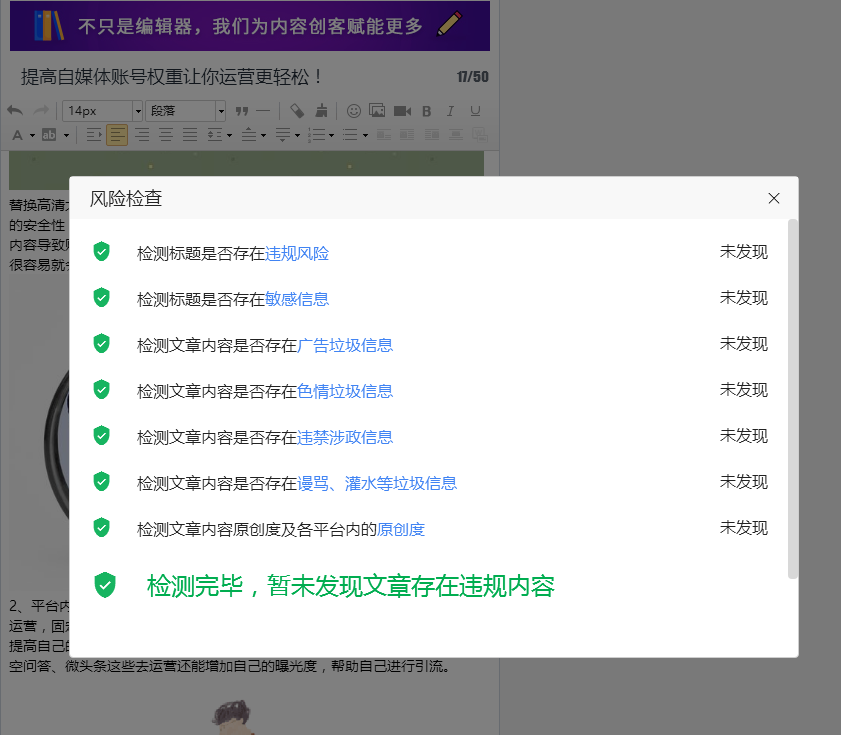The width and height of the screenshot is (841, 735).
Task: Clear formatting with the eraser icon
Action: (x=295, y=110)
